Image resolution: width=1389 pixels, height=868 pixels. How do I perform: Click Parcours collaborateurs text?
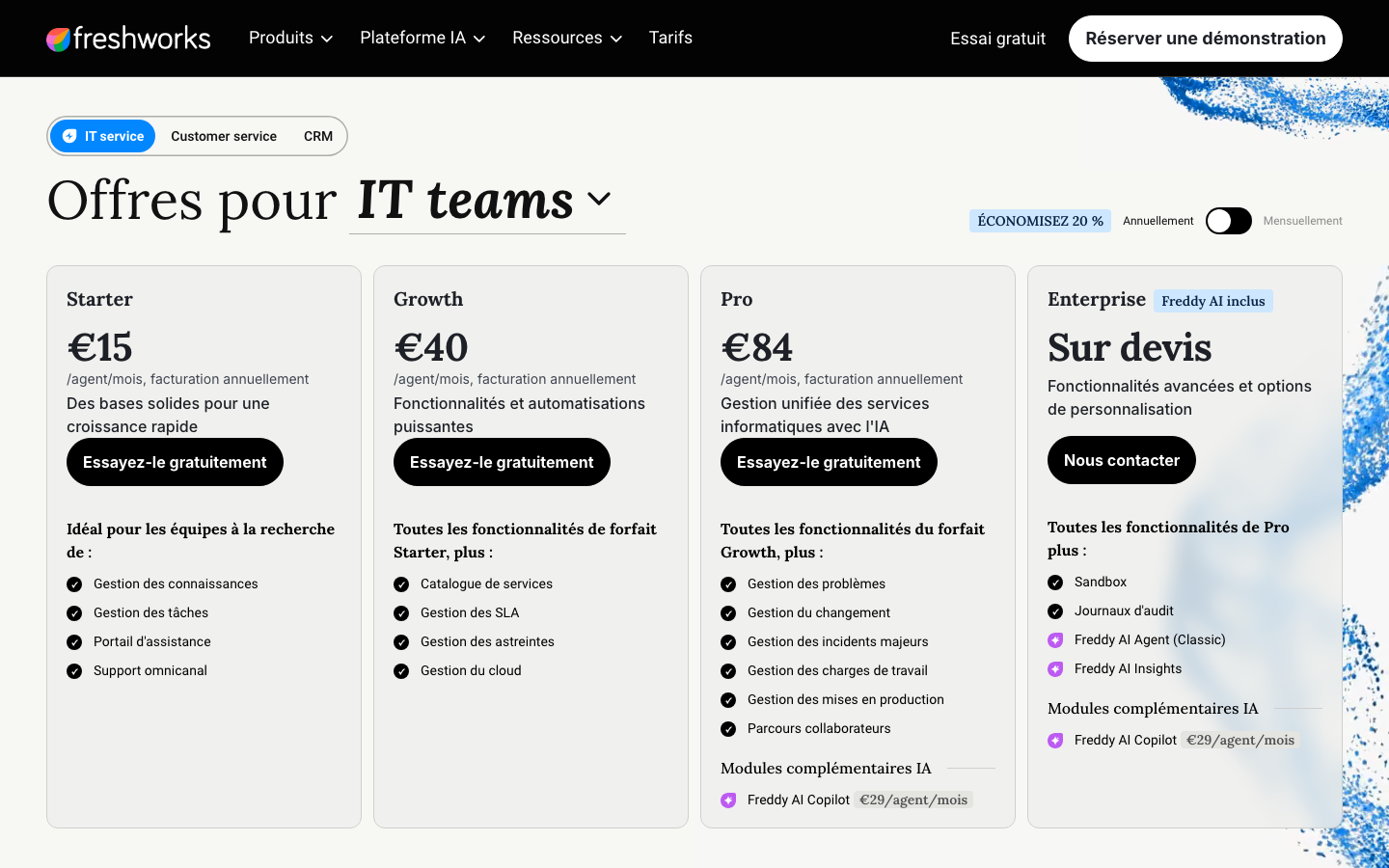pyautogui.click(x=819, y=728)
